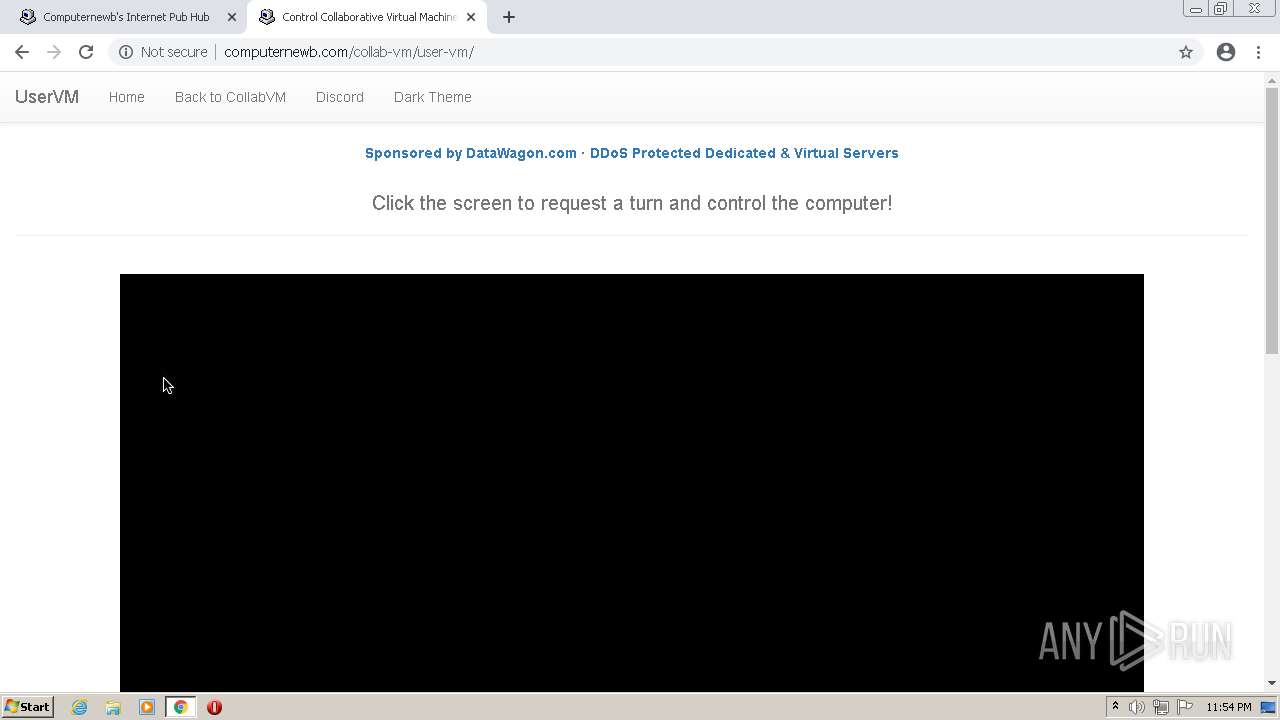This screenshot has height=720, width=1280.
Task: Open Windows Explorer folder icon in taskbar
Action: (x=113, y=707)
